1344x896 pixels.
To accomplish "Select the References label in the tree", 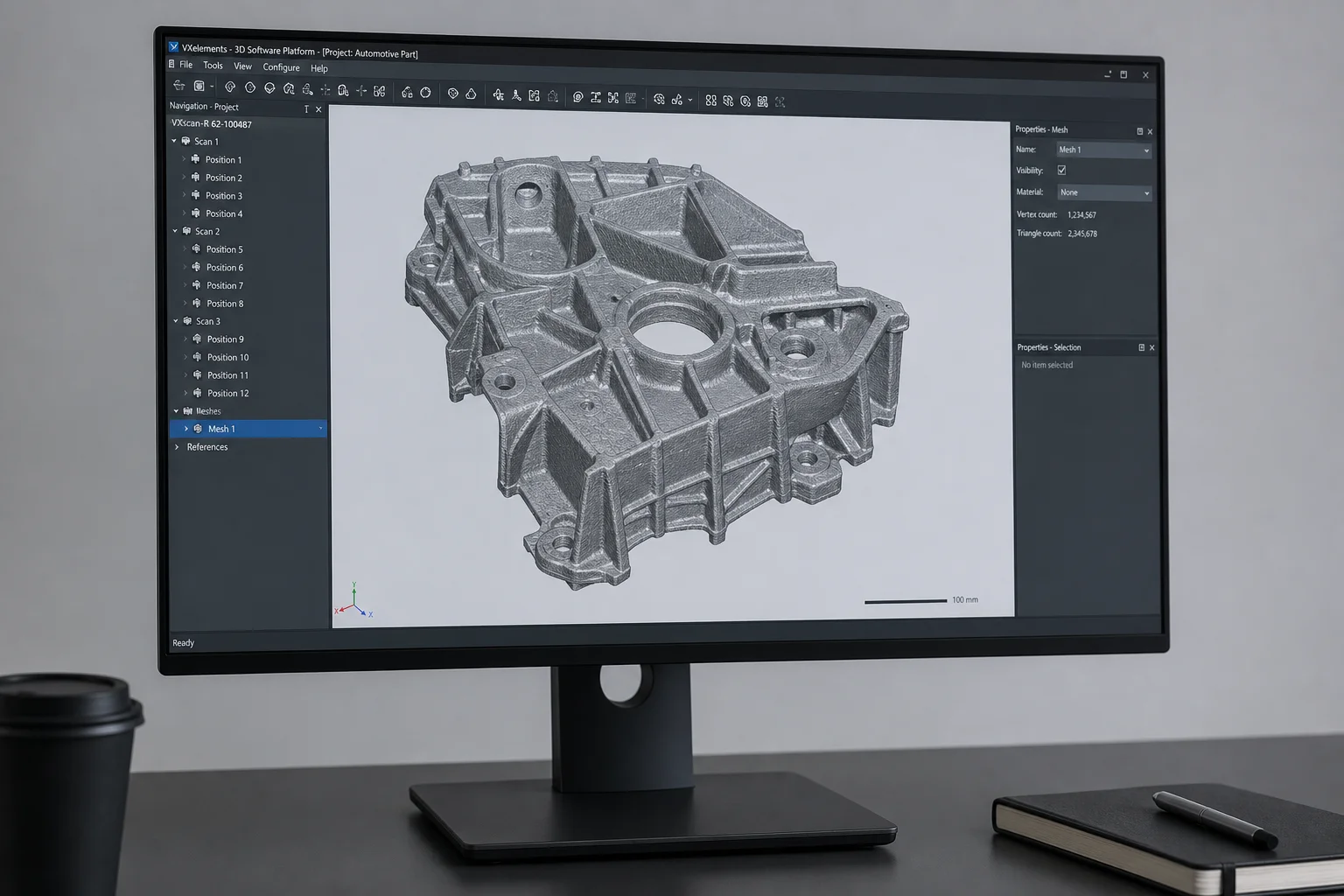I will [x=207, y=447].
